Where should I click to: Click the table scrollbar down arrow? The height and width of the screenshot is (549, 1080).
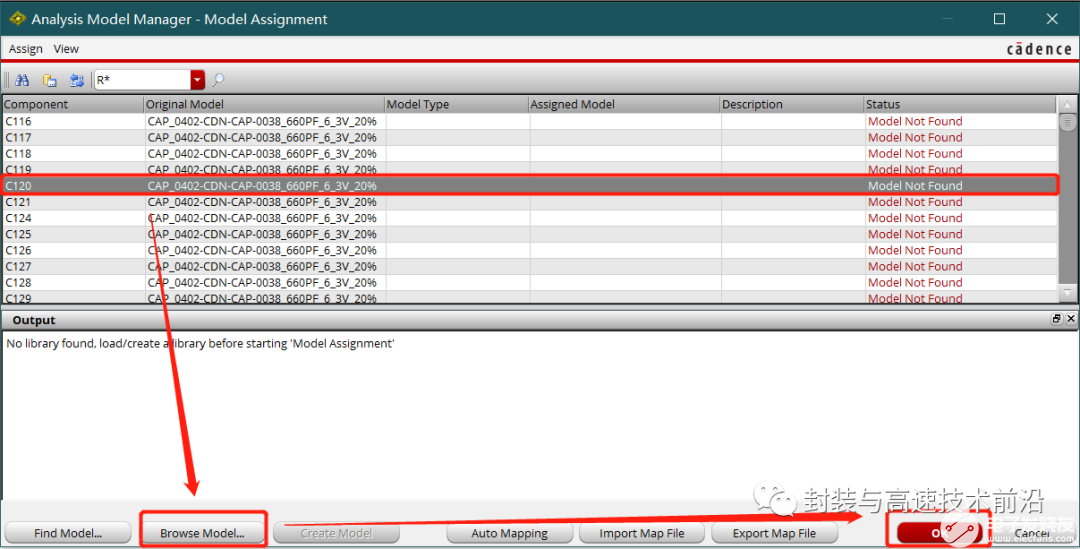(1068, 293)
